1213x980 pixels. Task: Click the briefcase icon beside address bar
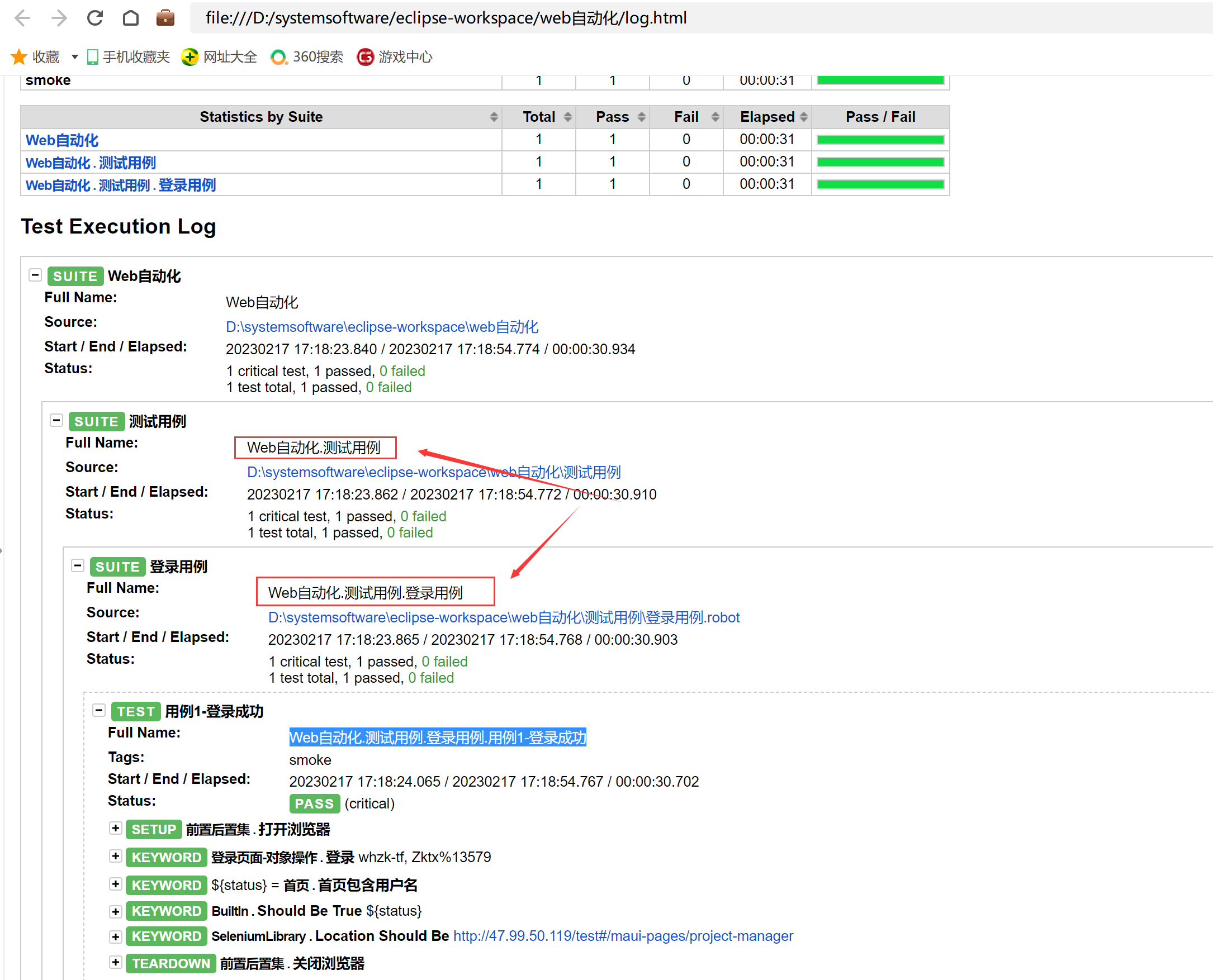(165, 18)
